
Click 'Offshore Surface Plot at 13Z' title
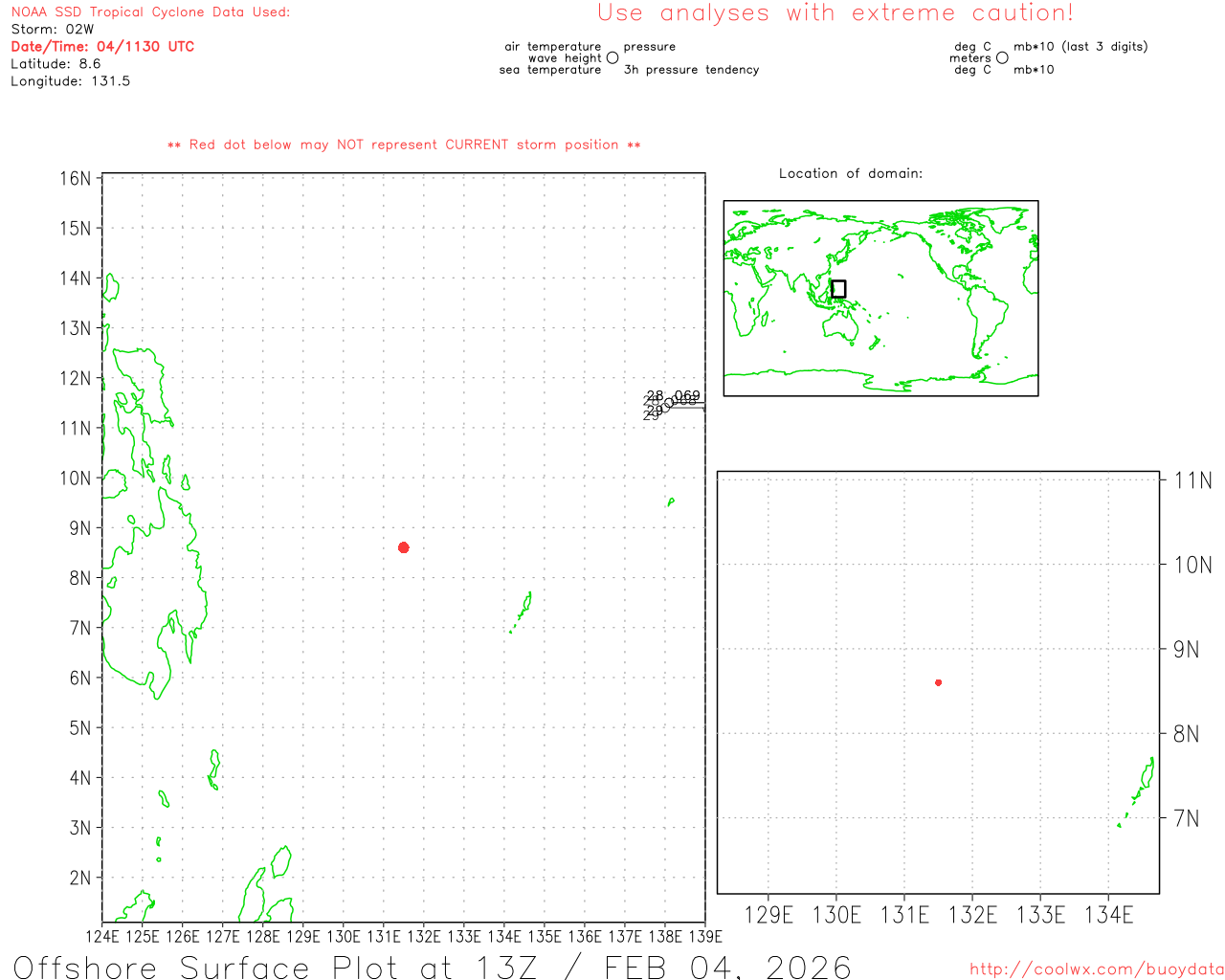point(276,967)
